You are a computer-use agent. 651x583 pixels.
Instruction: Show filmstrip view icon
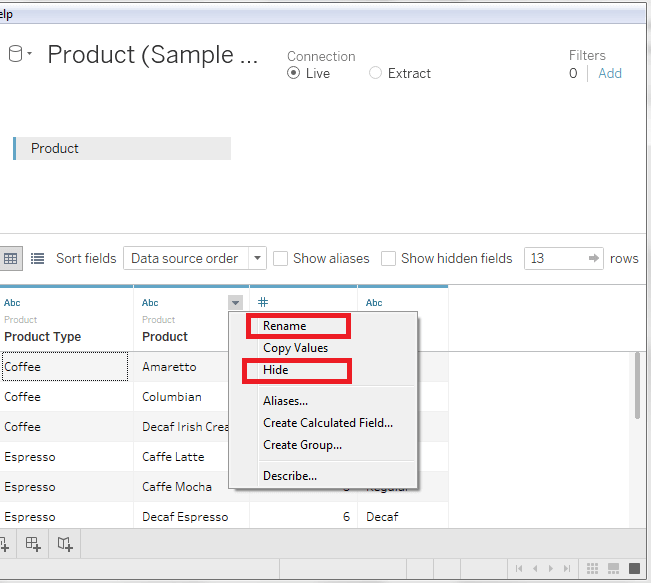[613, 568]
